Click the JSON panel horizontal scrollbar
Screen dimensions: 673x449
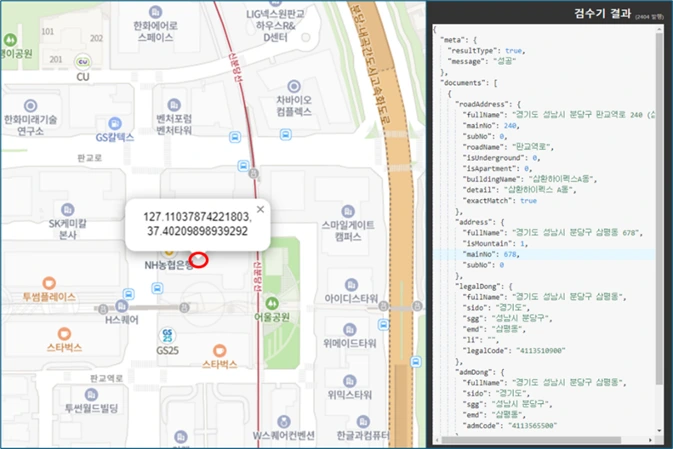pos(531,440)
